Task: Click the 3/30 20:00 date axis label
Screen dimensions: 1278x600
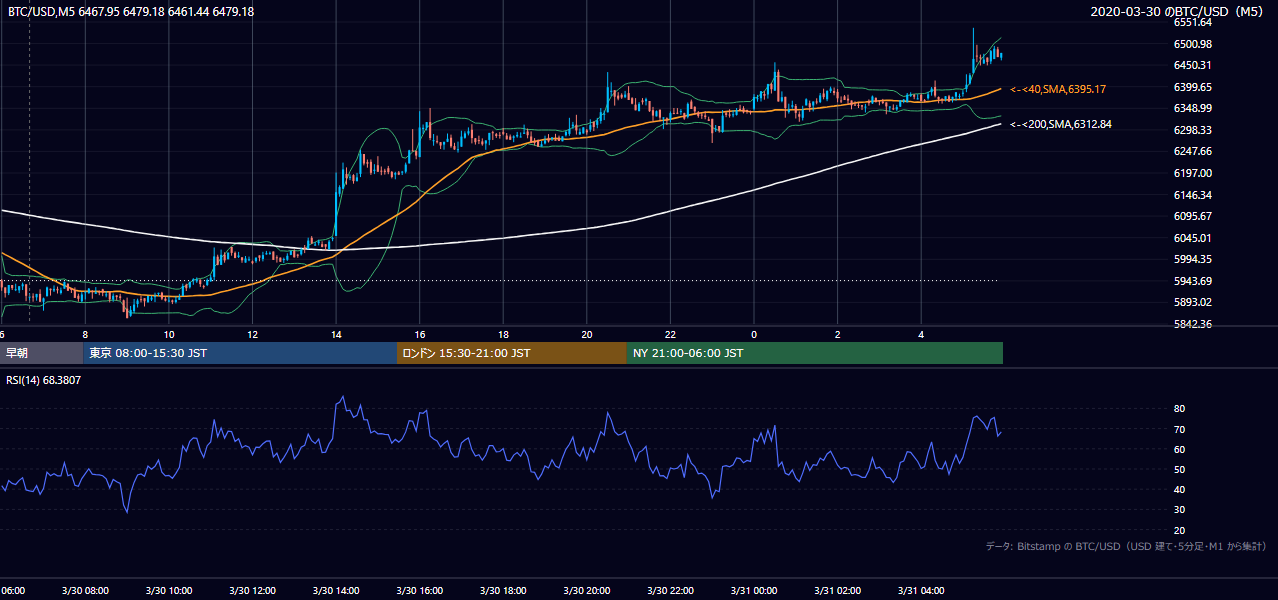Action: 587,591
